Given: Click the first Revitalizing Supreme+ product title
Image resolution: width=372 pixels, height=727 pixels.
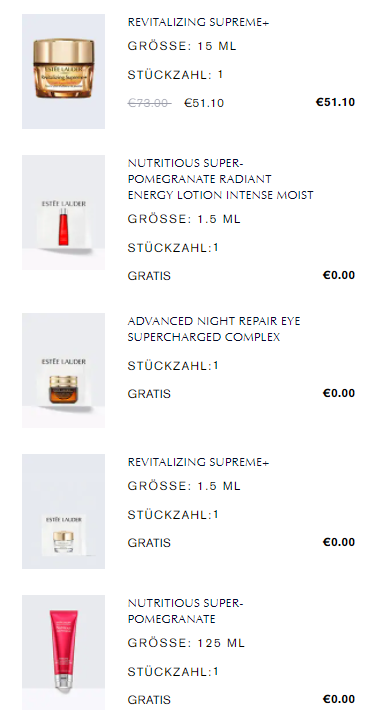Looking at the screenshot, I should pyautogui.click(x=199, y=22).
